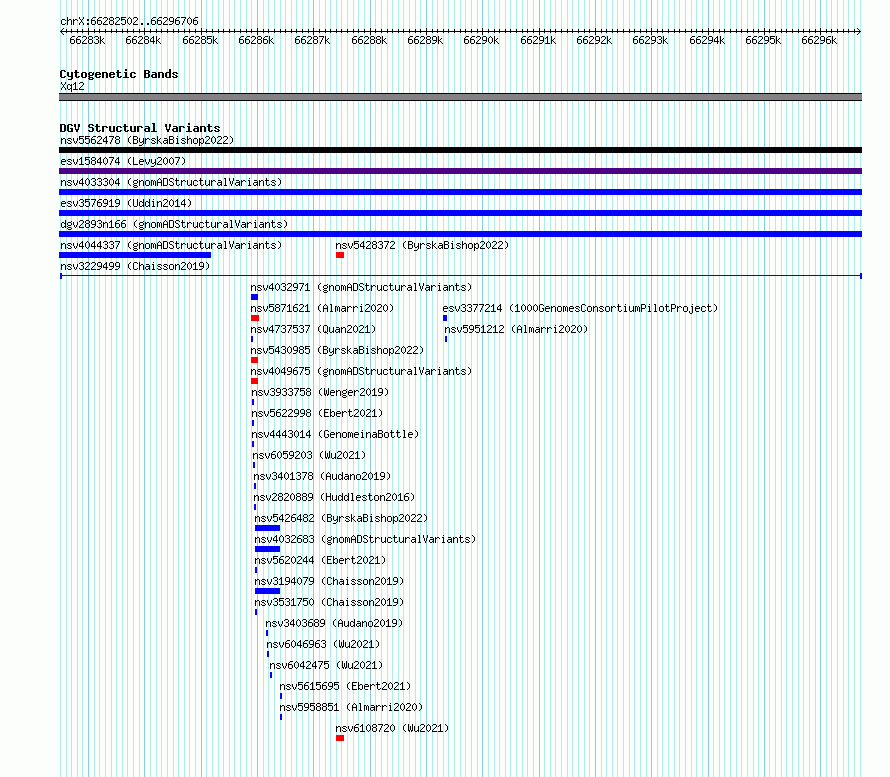Select the gray Xq12 cytogenetic band bar
The image size is (890, 777).
coord(460,97)
